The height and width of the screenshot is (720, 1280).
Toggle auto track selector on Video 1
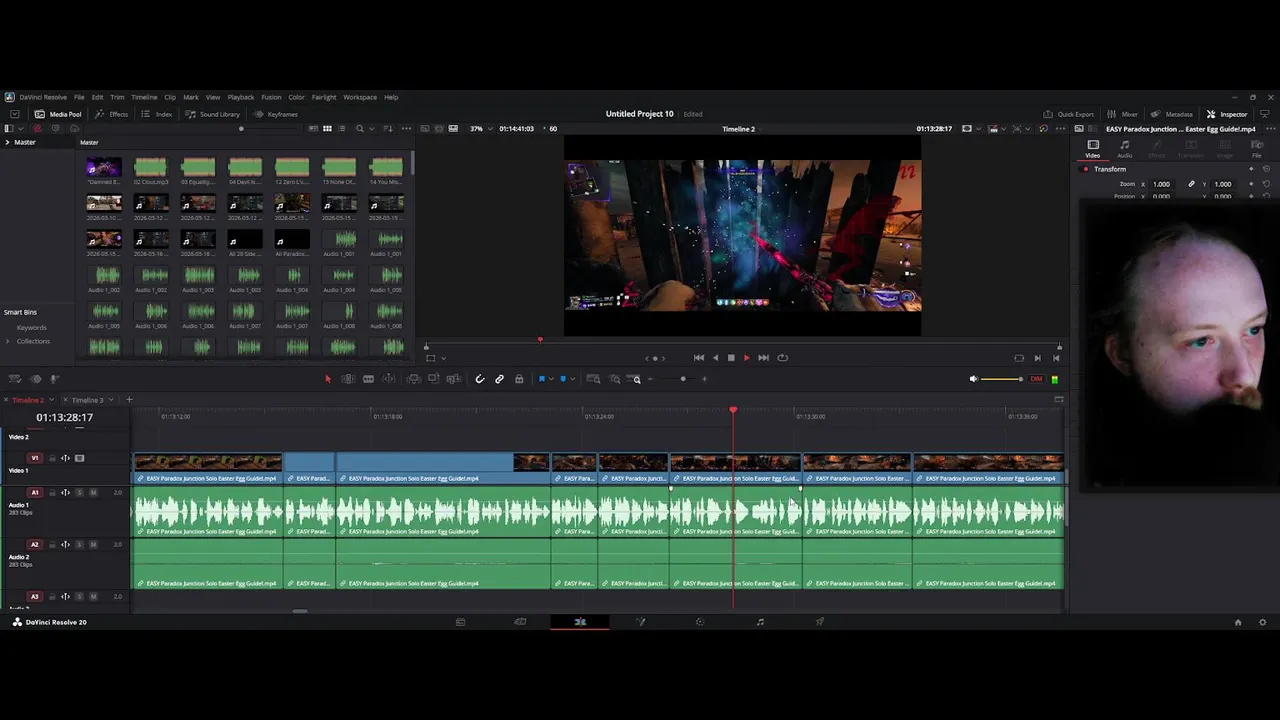pyautogui.click(x=65, y=458)
